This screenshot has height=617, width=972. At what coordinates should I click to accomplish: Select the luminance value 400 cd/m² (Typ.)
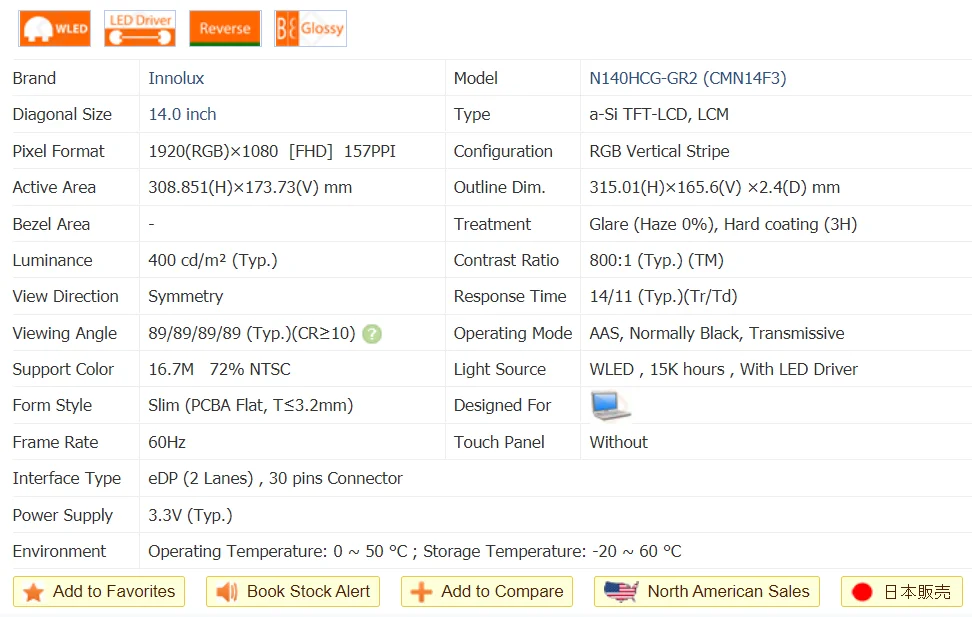(x=213, y=260)
